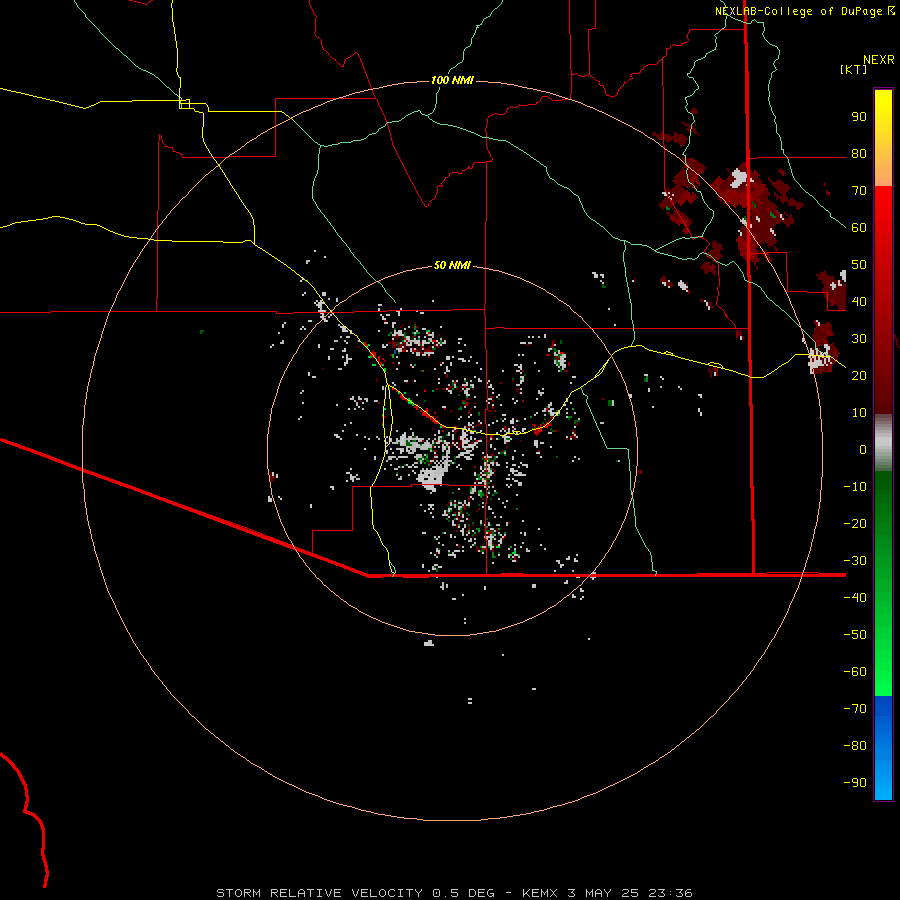Click the 40 value on velocity scale
This screenshot has width=900, height=900.
tap(859, 301)
